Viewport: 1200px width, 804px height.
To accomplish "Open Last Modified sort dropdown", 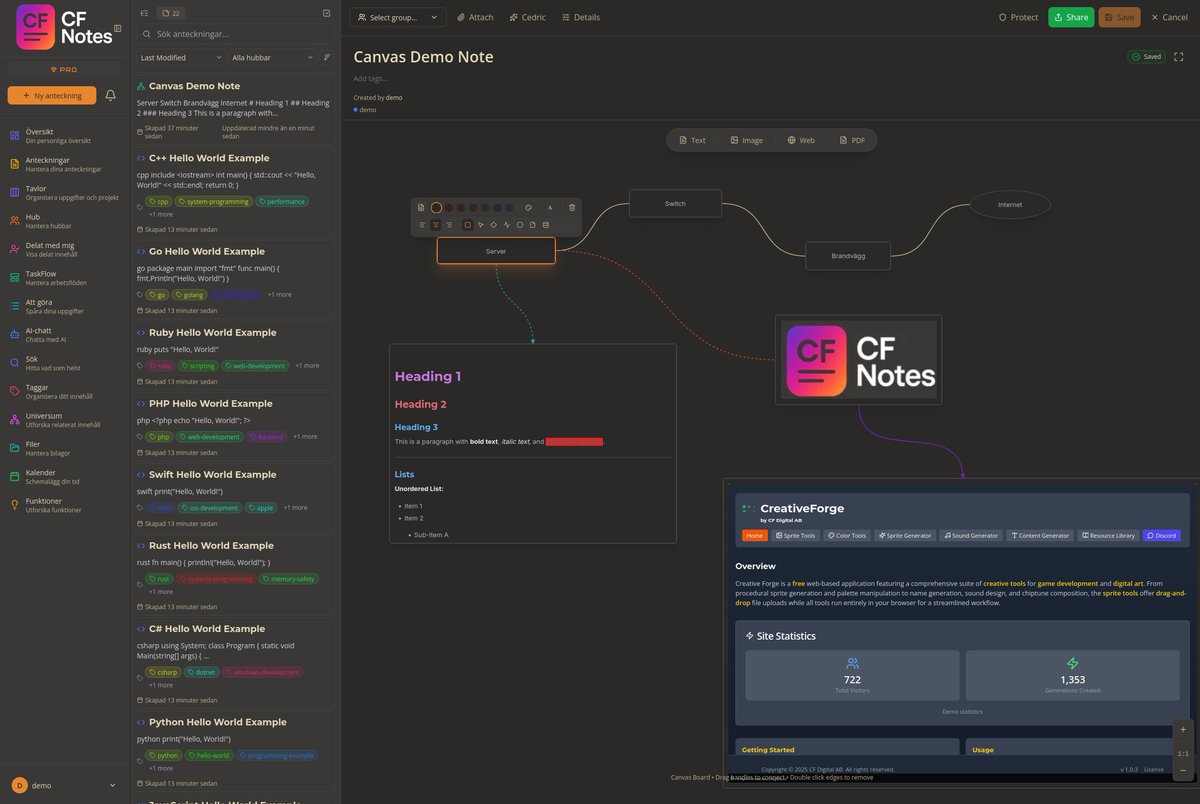I will (181, 58).
